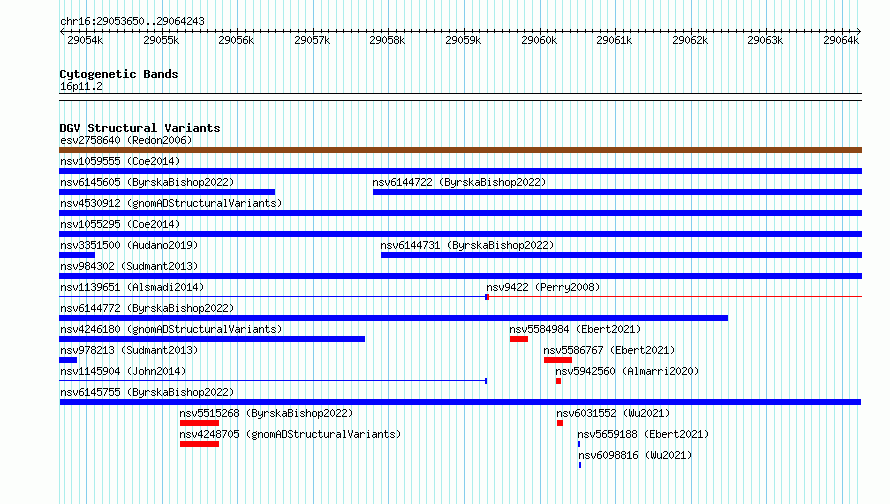Select the thin red nsv9422 line
This screenshot has height=504, width=890.
click(x=675, y=296)
